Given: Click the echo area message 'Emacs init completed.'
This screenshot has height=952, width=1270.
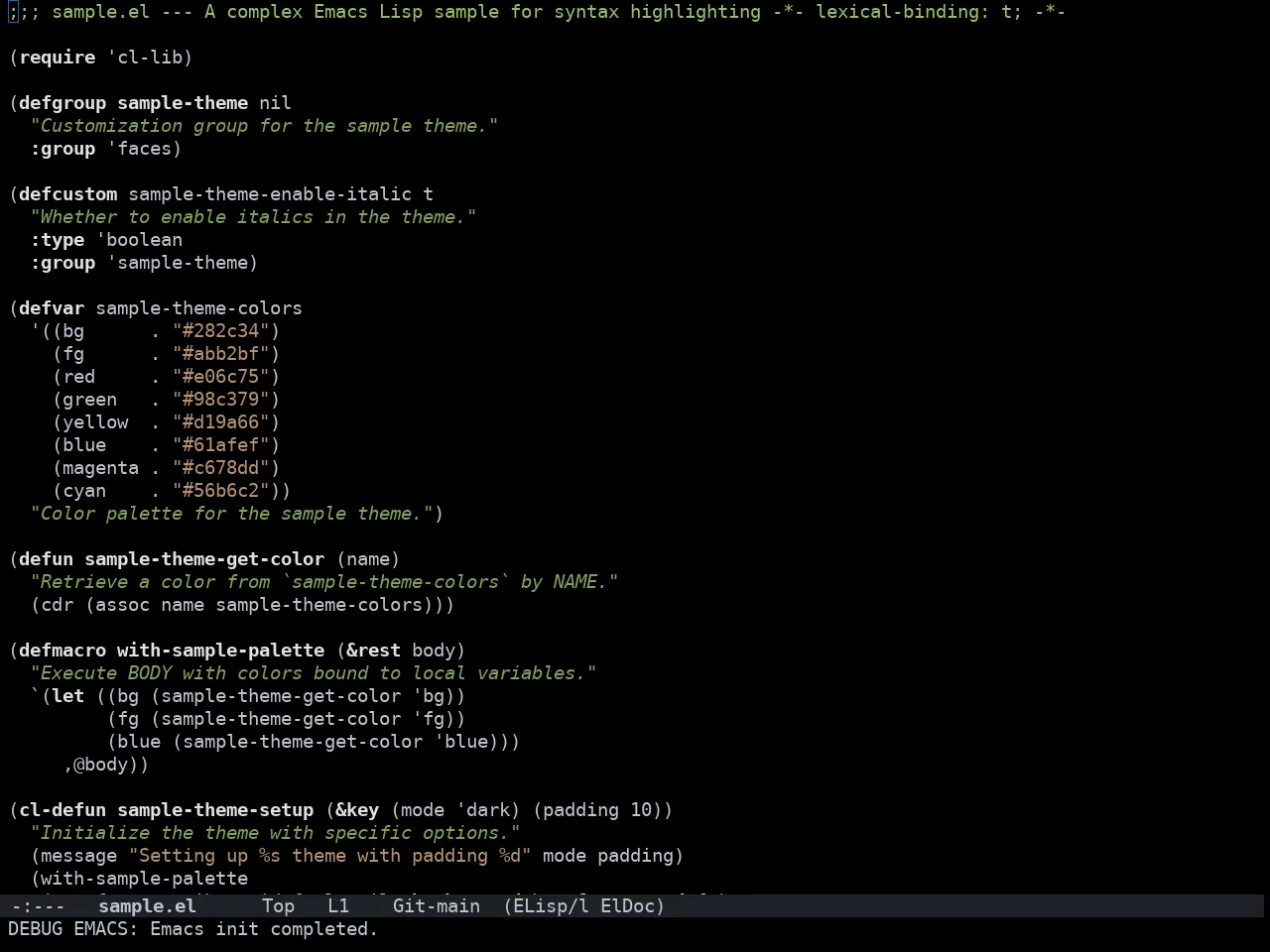Looking at the screenshot, I should coord(264,929).
